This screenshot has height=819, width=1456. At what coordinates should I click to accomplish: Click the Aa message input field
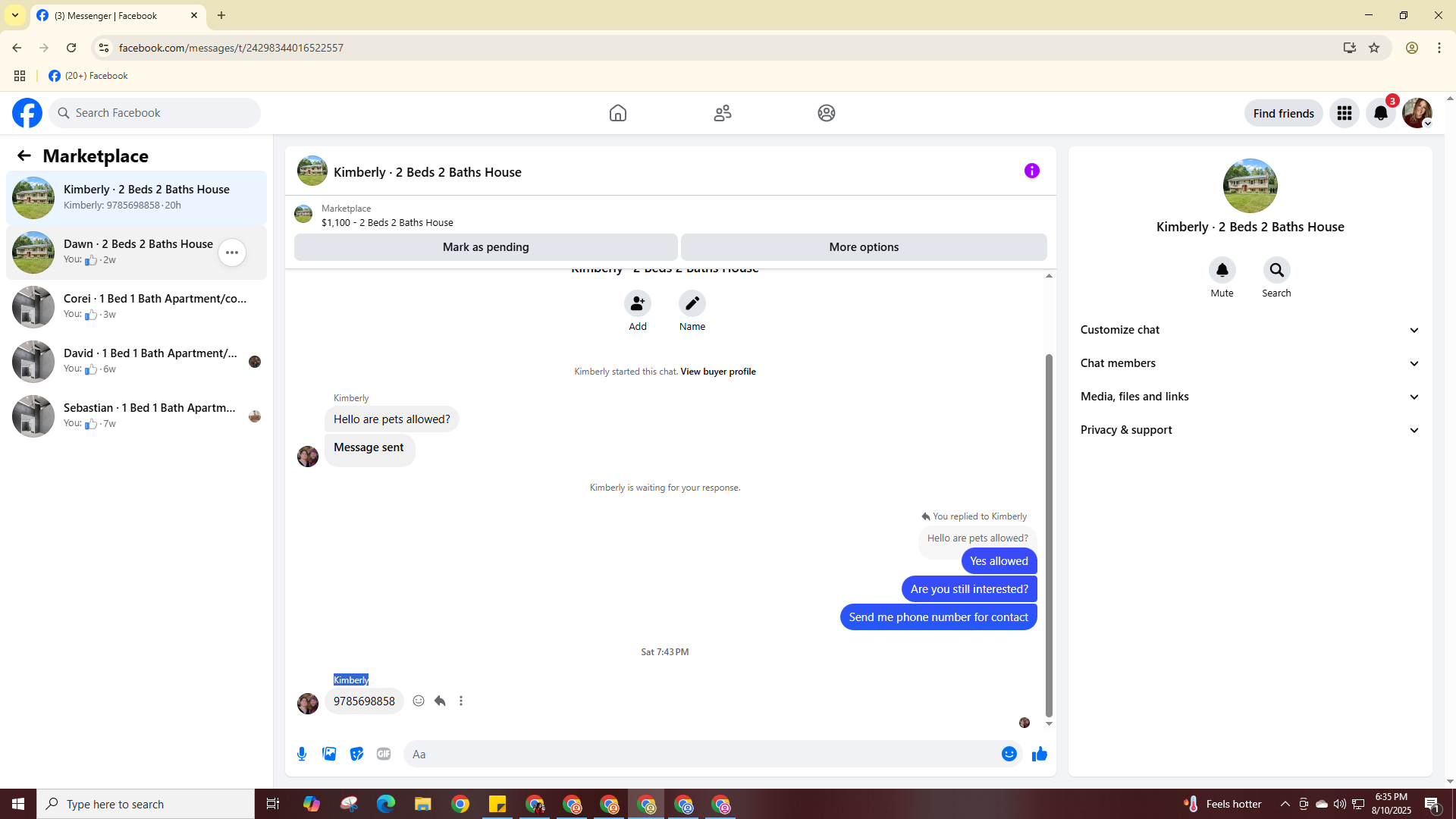698,754
